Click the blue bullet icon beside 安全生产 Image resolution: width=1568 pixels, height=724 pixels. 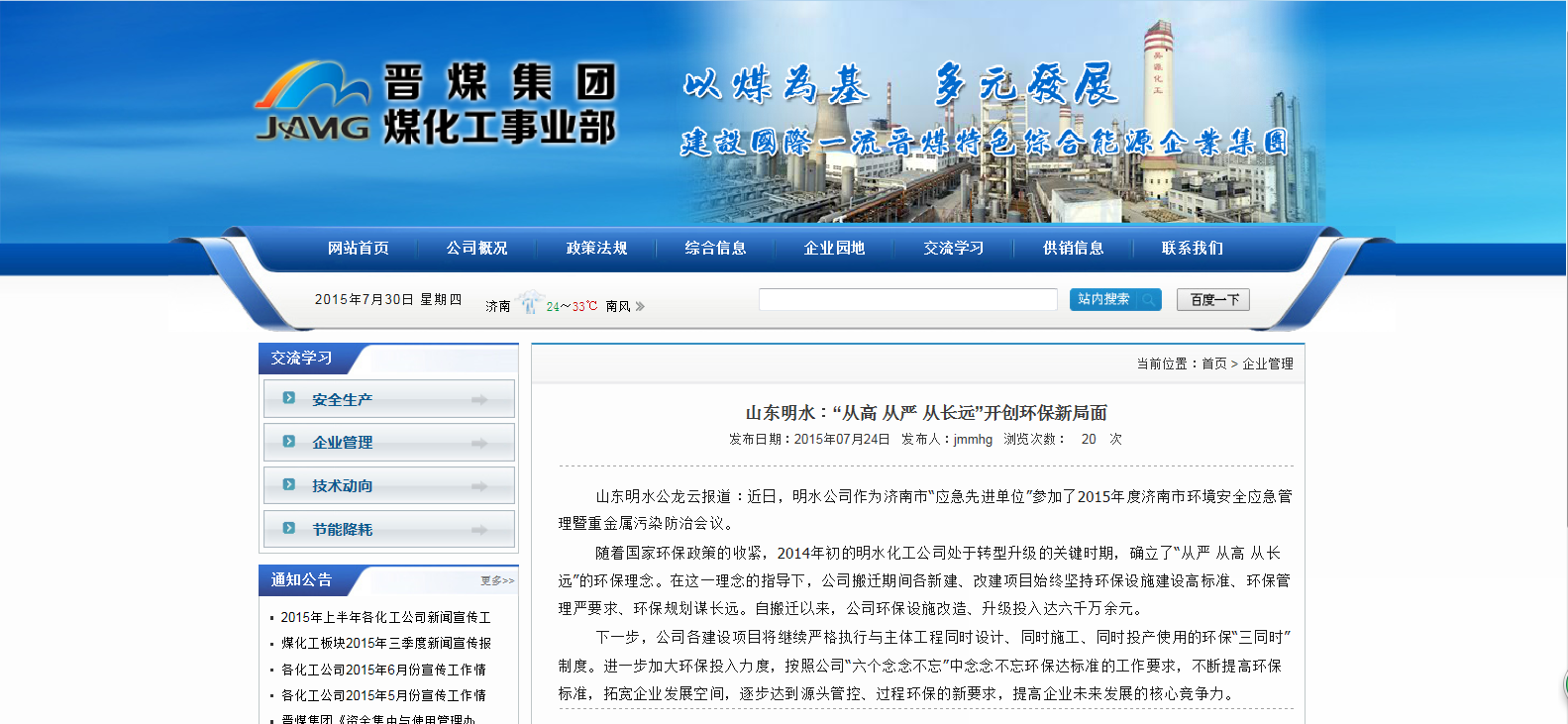tap(289, 398)
